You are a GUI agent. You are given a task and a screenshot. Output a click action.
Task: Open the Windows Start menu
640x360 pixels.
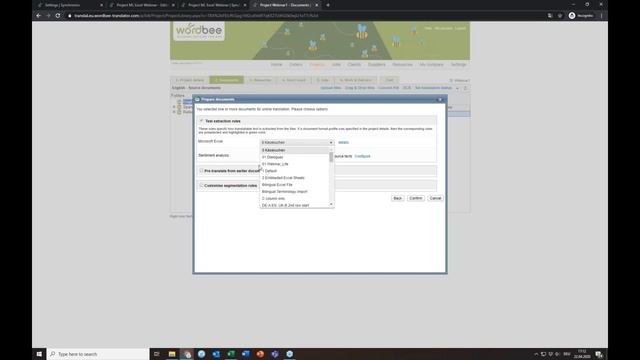click(39, 354)
